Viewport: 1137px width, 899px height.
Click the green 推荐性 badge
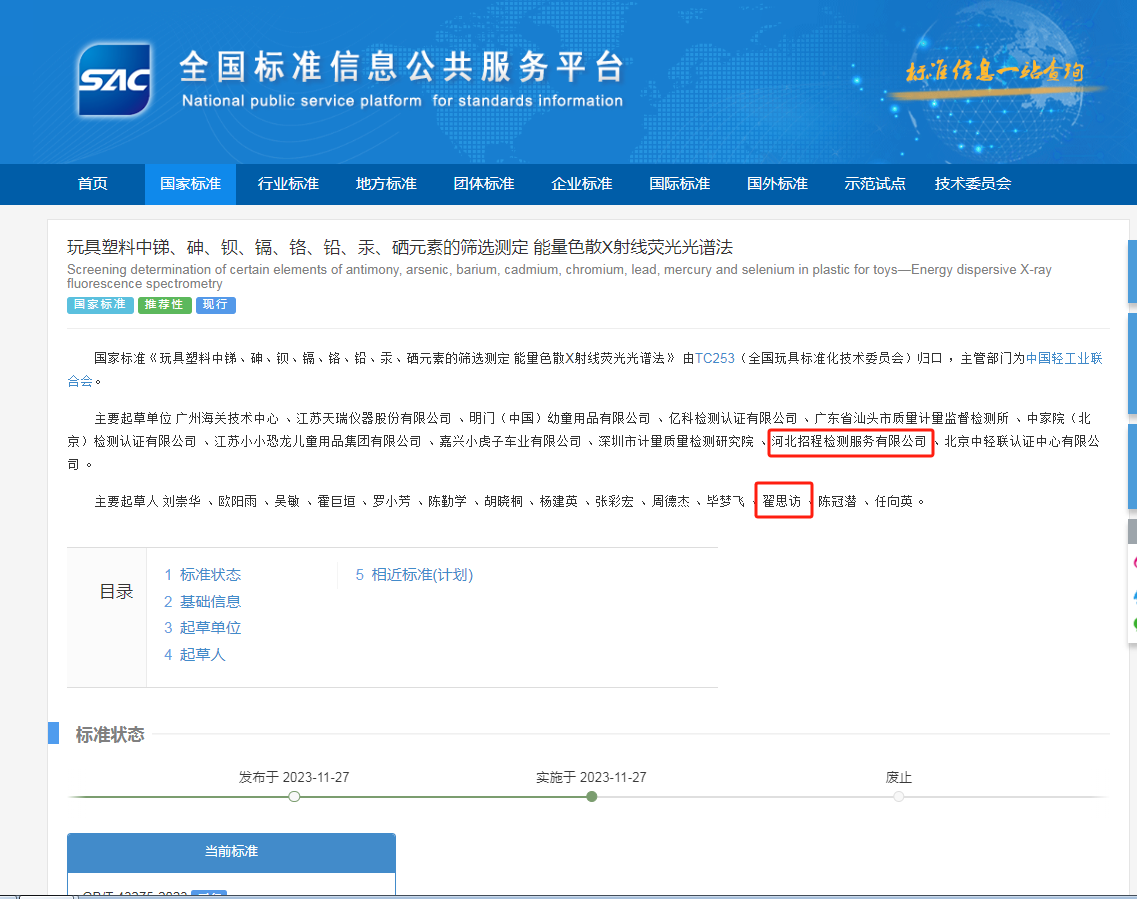[165, 304]
